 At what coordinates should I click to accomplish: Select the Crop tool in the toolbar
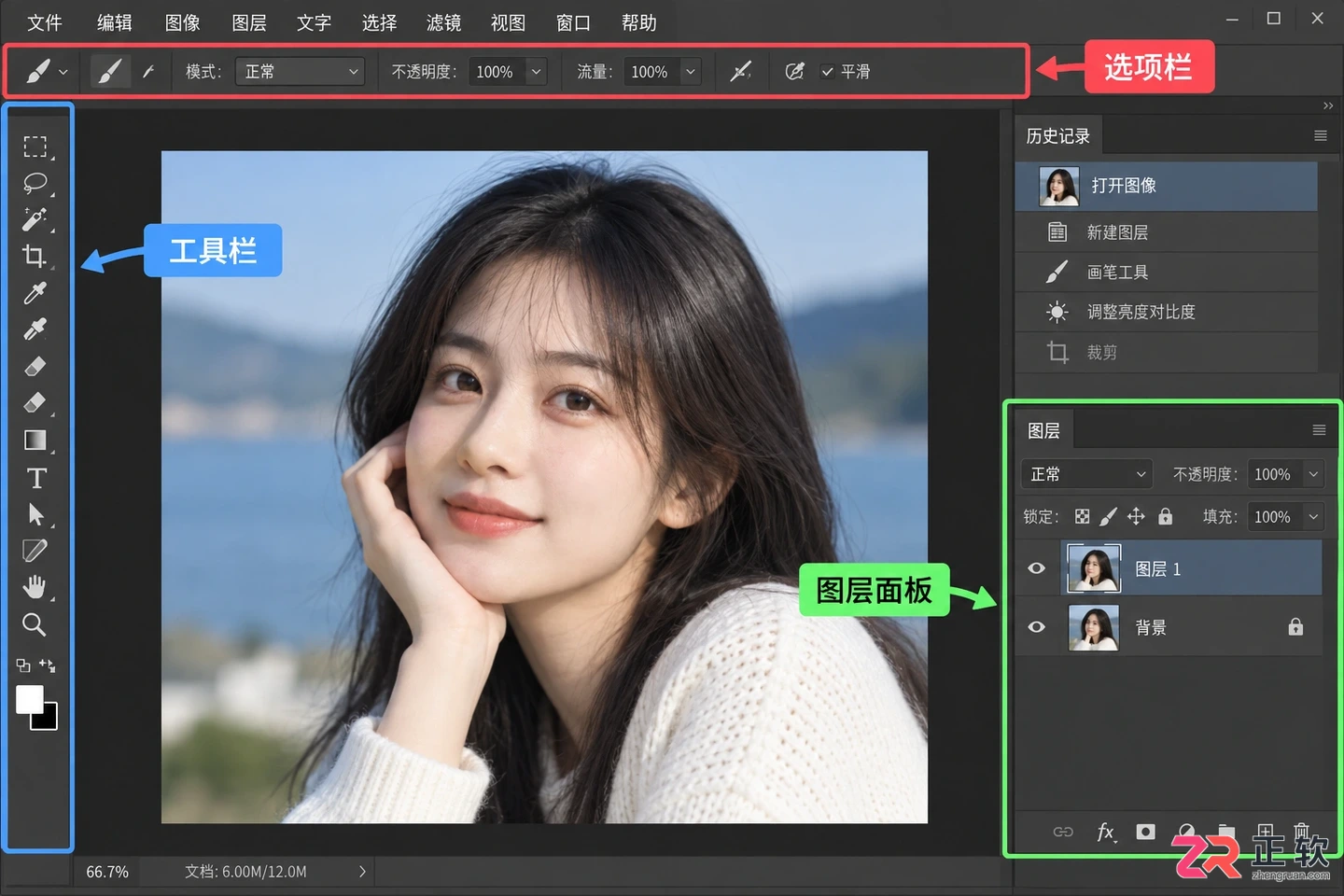click(x=35, y=256)
